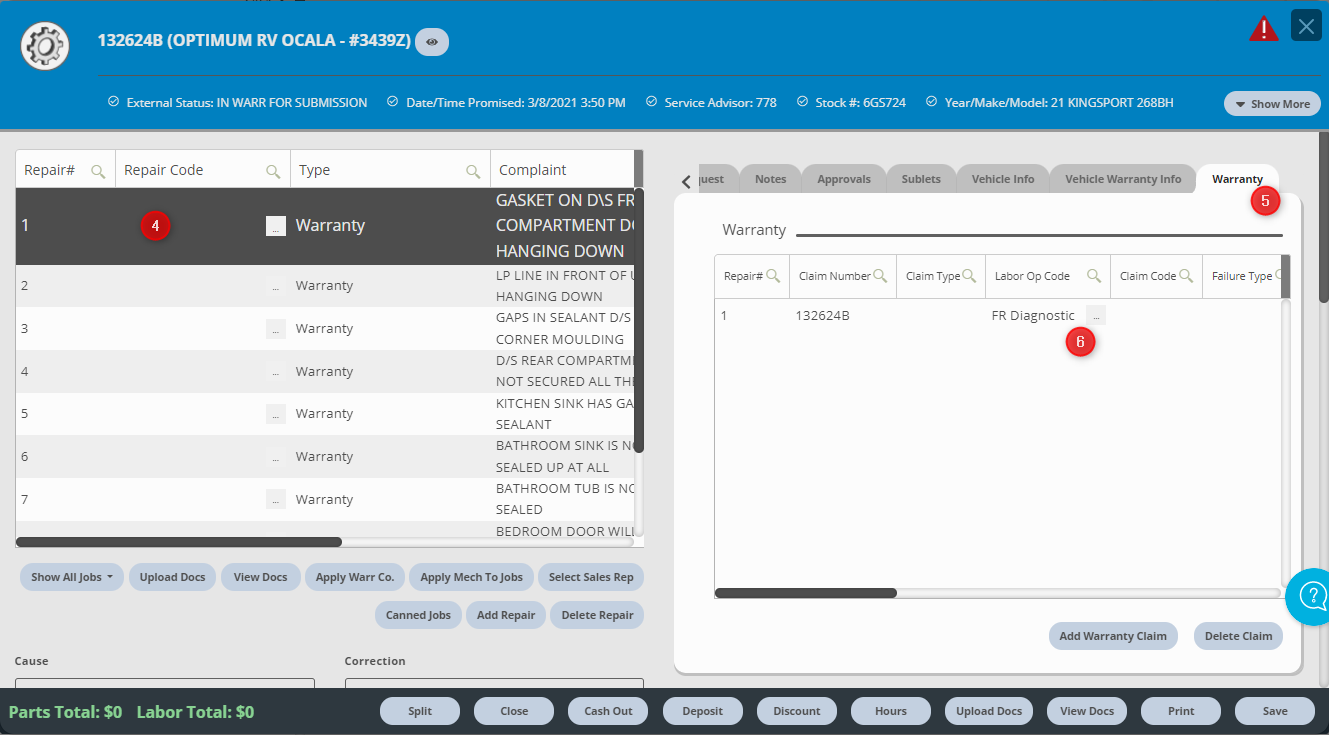Click Print button
This screenshot has height=735, width=1329.
(x=1181, y=711)
